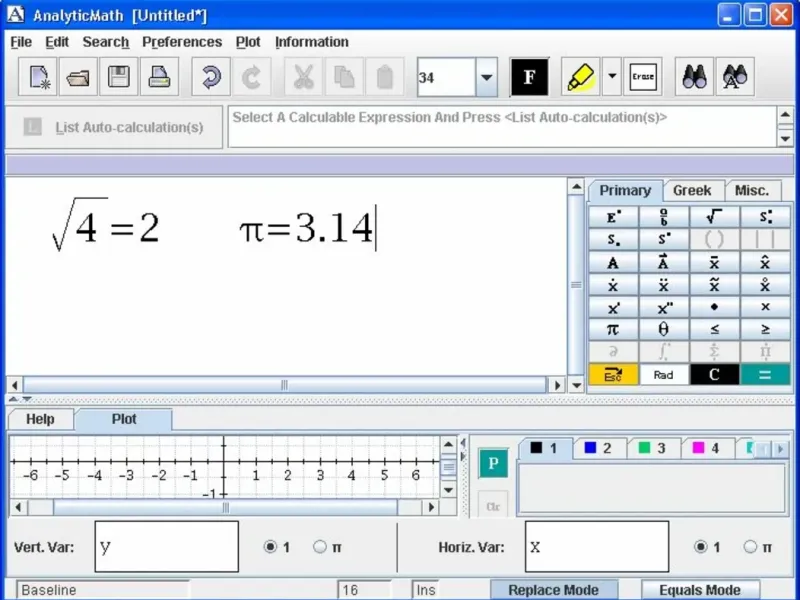Select Vert. Var scale radio 1
800x600 pixels.
(x=270, y=547)
